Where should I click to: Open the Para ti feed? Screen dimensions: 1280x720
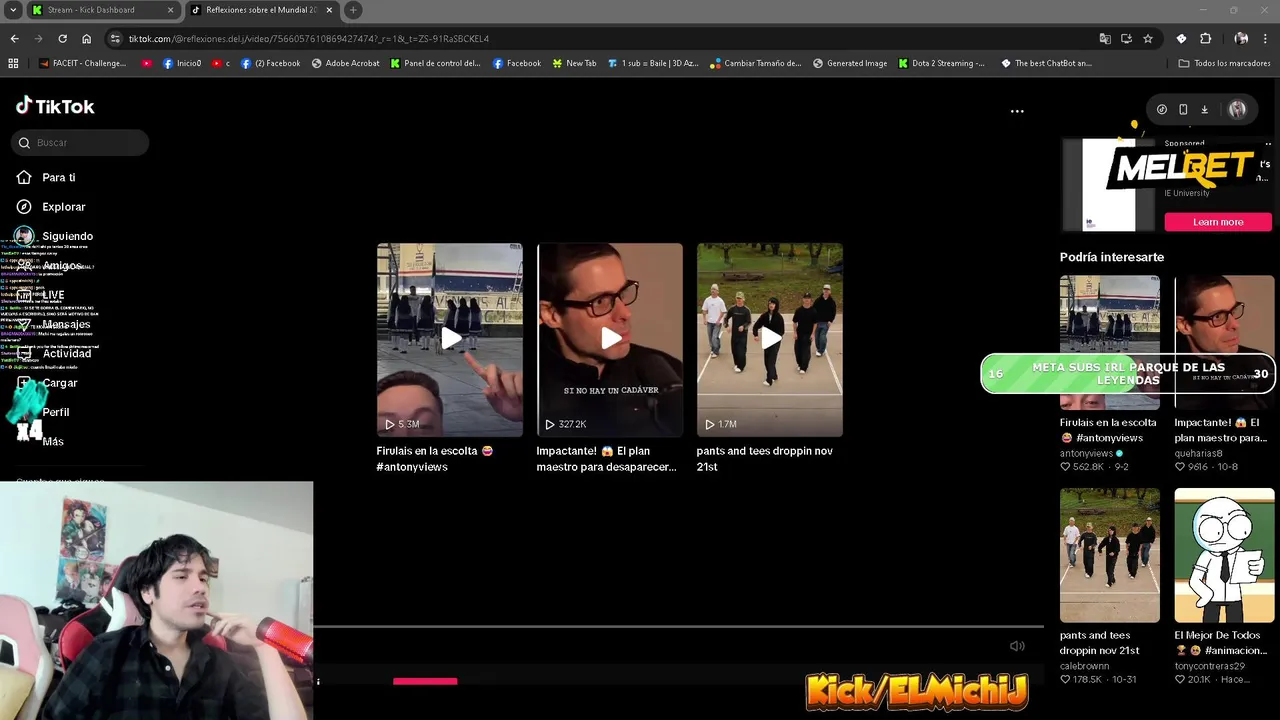point(59,177)
